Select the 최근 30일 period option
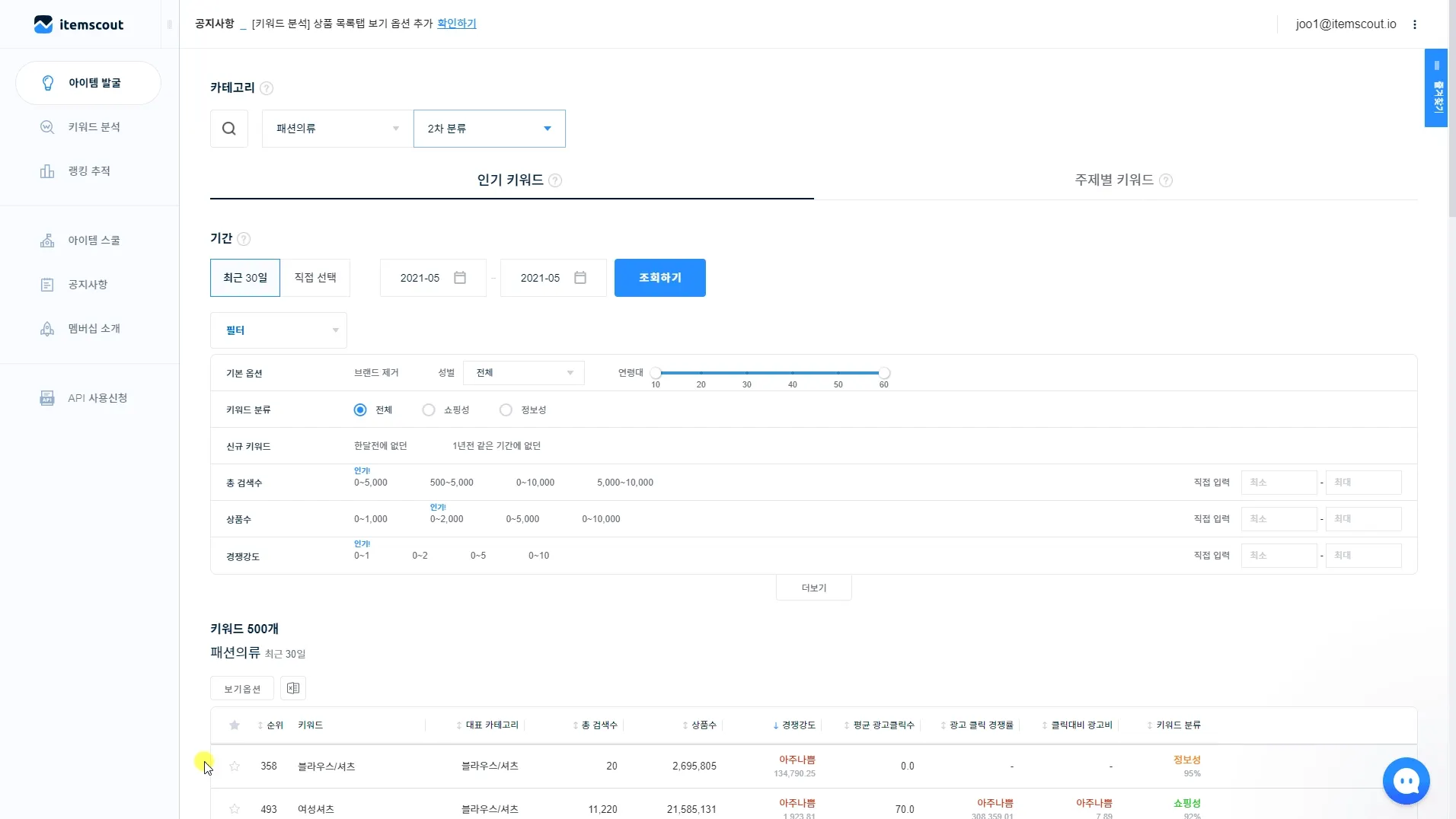The image size is (1456, 819). (x=245, y=278)
